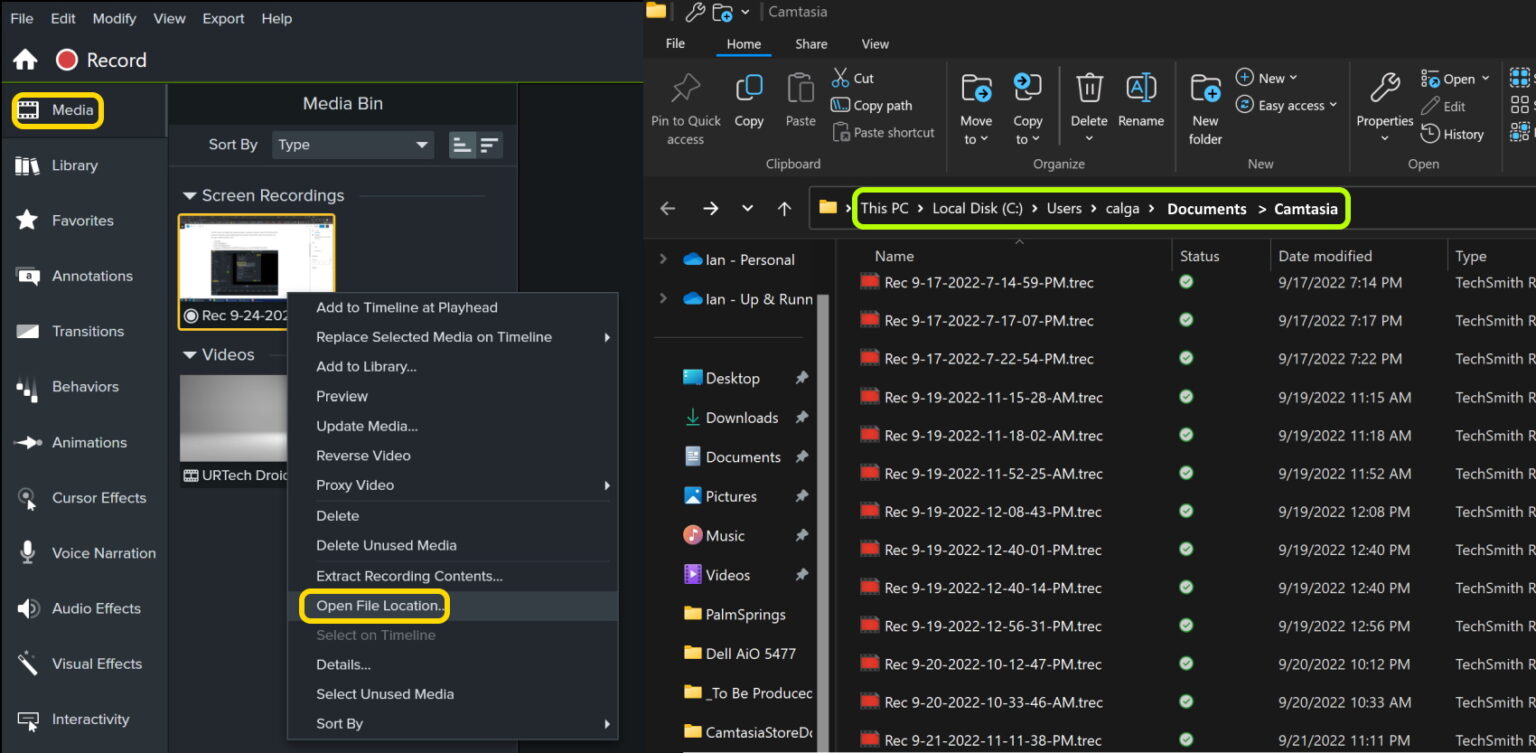Open folder Properties from the Explorer ribbon
Image resolution: width=1536 pixels, height=753 pixels.
point(1384,100)
